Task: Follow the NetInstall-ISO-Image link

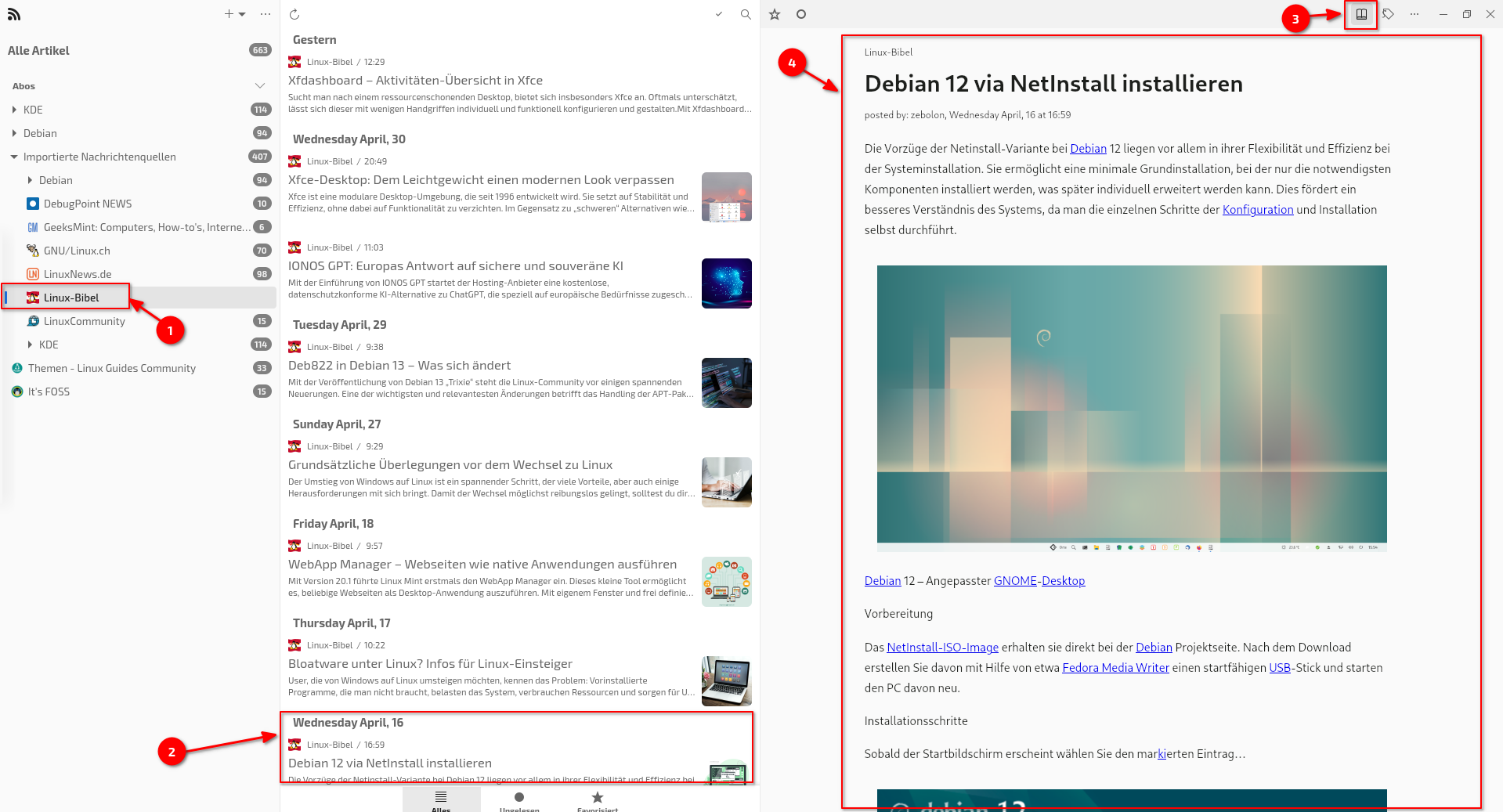Action: pyautogui.click(x=942, y=648)
